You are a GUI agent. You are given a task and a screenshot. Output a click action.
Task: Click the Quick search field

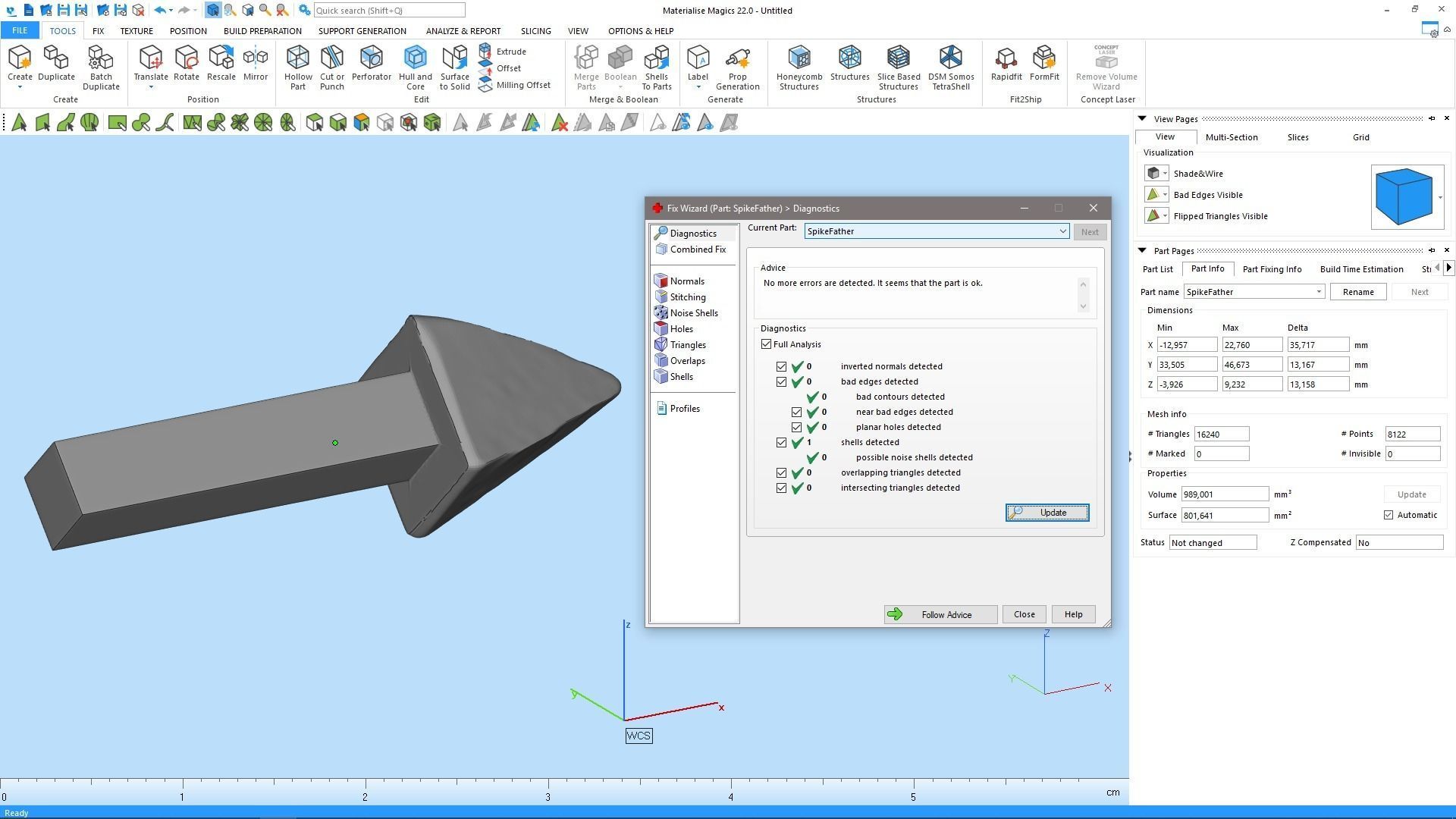pos(388,11)
